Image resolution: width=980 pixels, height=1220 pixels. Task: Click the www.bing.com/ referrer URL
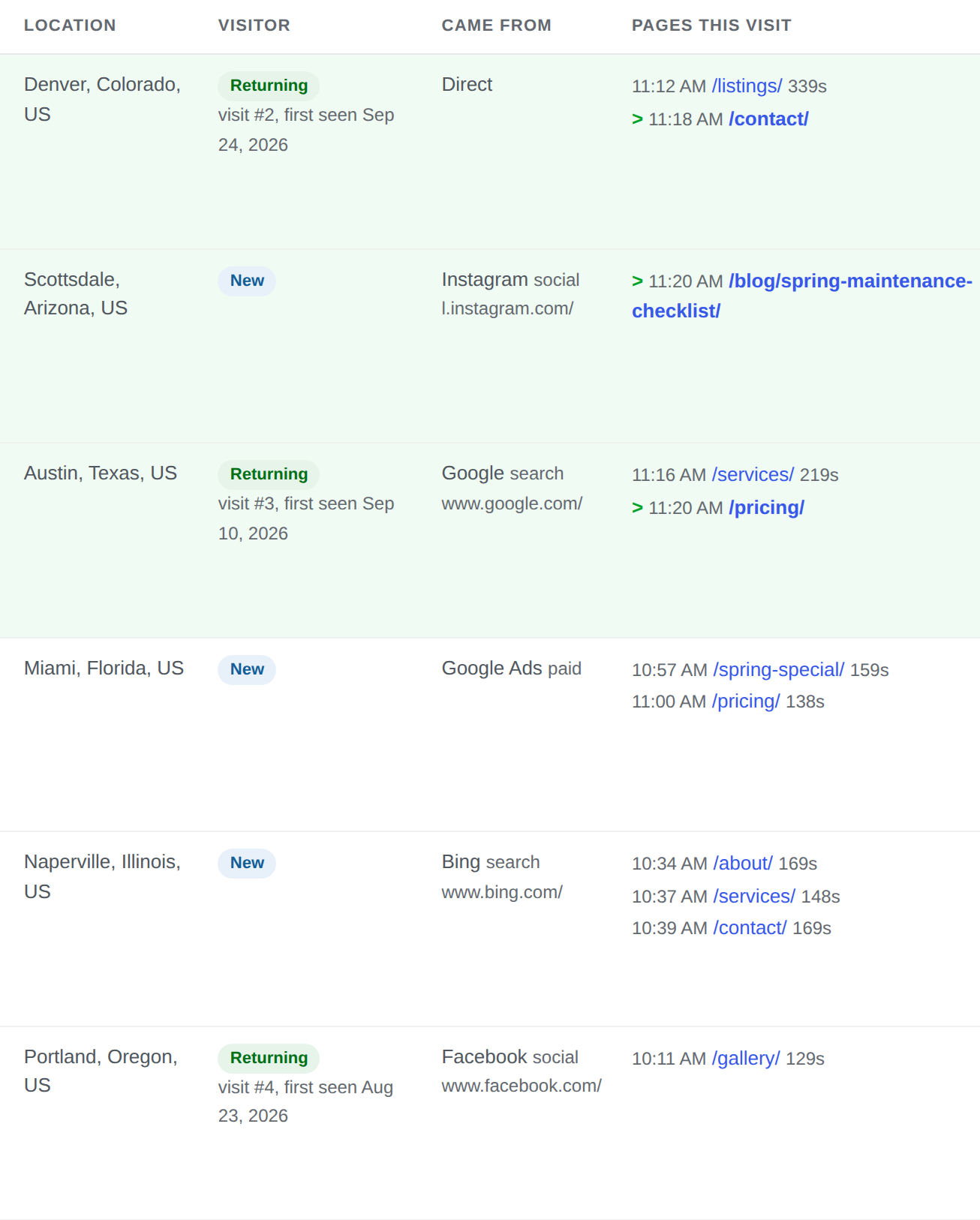[x=502, y=892]
